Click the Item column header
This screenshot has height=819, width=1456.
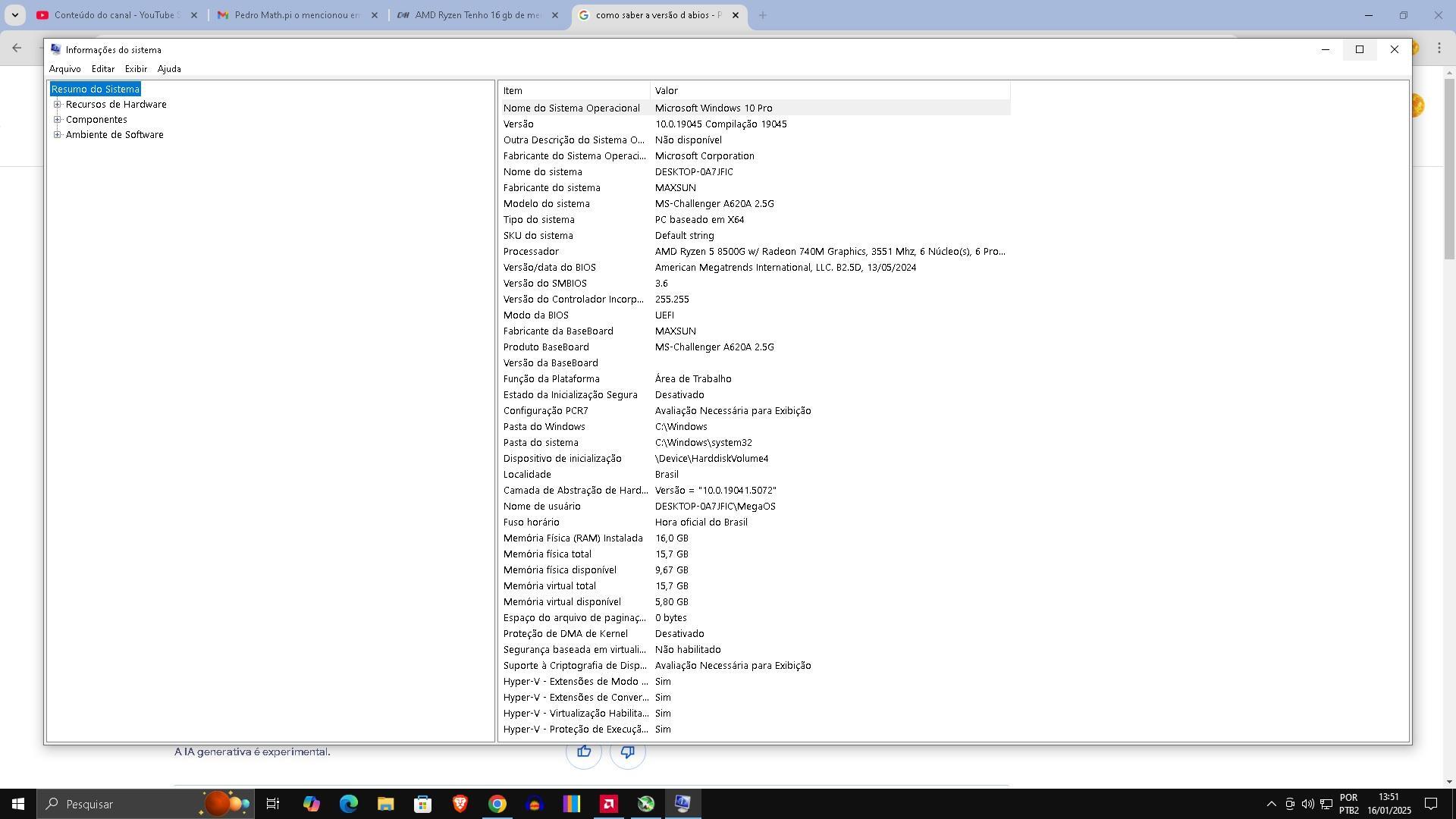(x=575, y=90)
